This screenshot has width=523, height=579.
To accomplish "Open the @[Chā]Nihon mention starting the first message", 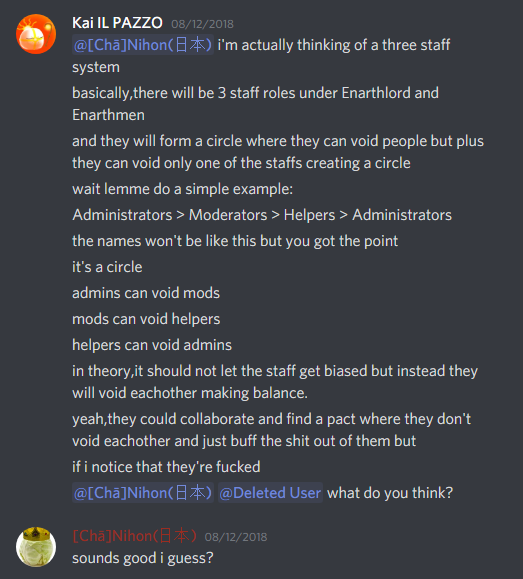I will [143, 45].
